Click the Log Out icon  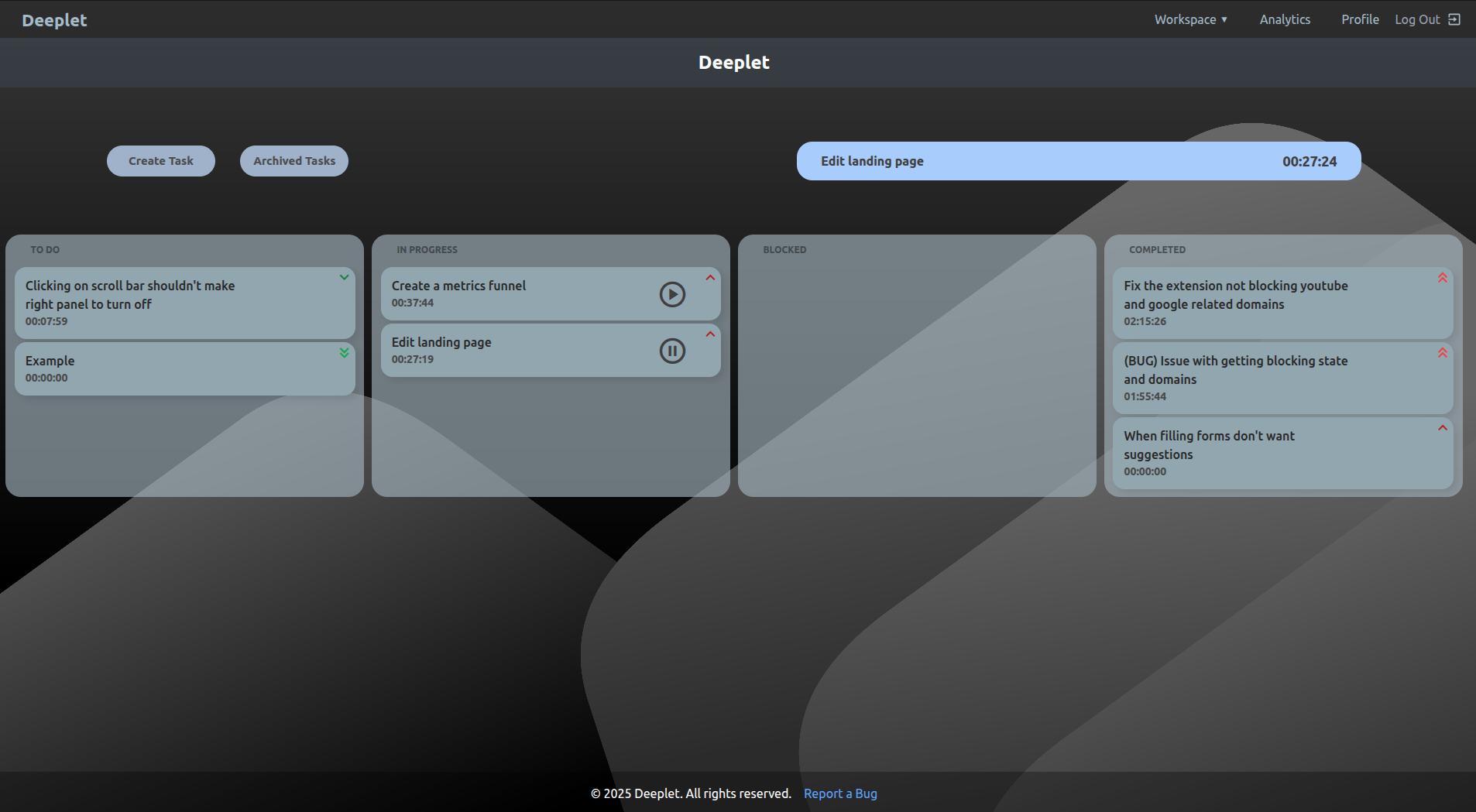(1453, 19)
